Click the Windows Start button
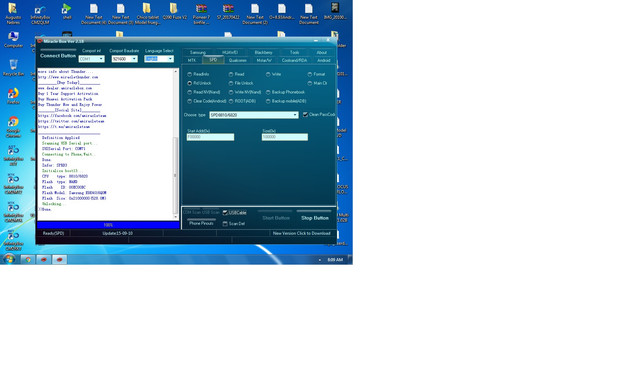The height and width of the screenshot is (384, 640). (x=9, y=259)
